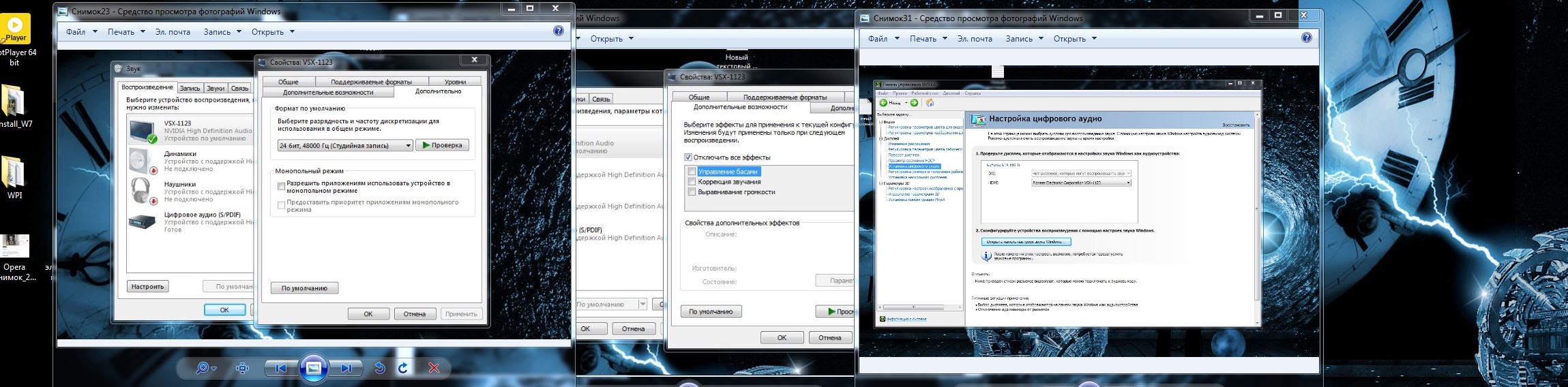Delete the photo with the red X icon
The height and width of the screenshot is (387, 1568).
[433, 368]
